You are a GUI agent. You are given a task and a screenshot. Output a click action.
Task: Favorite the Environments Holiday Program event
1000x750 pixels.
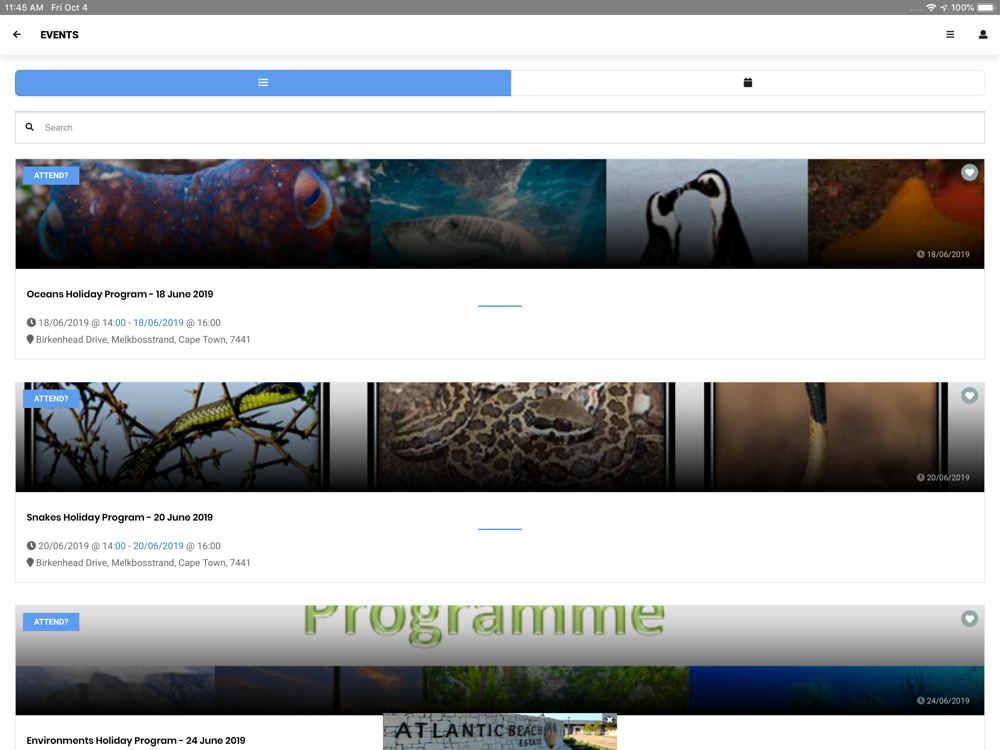(969, 619)
